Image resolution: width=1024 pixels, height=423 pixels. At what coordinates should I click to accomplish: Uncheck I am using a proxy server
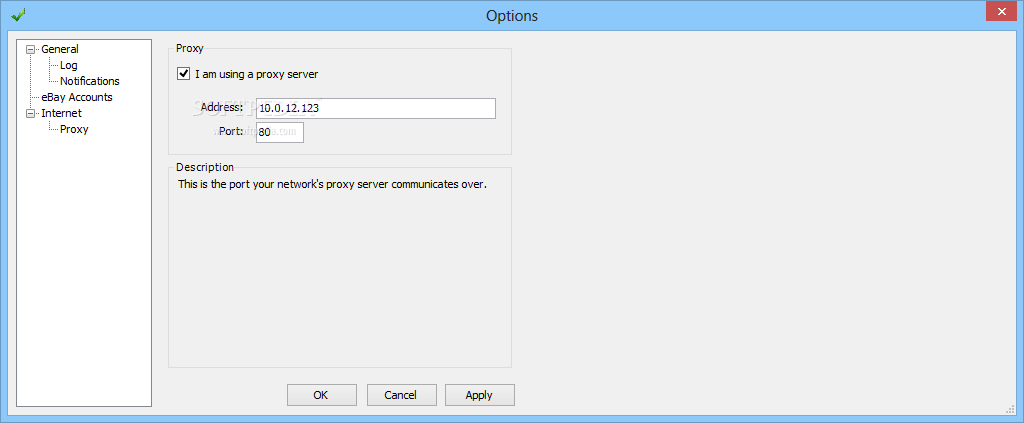[x=184, y=74]
